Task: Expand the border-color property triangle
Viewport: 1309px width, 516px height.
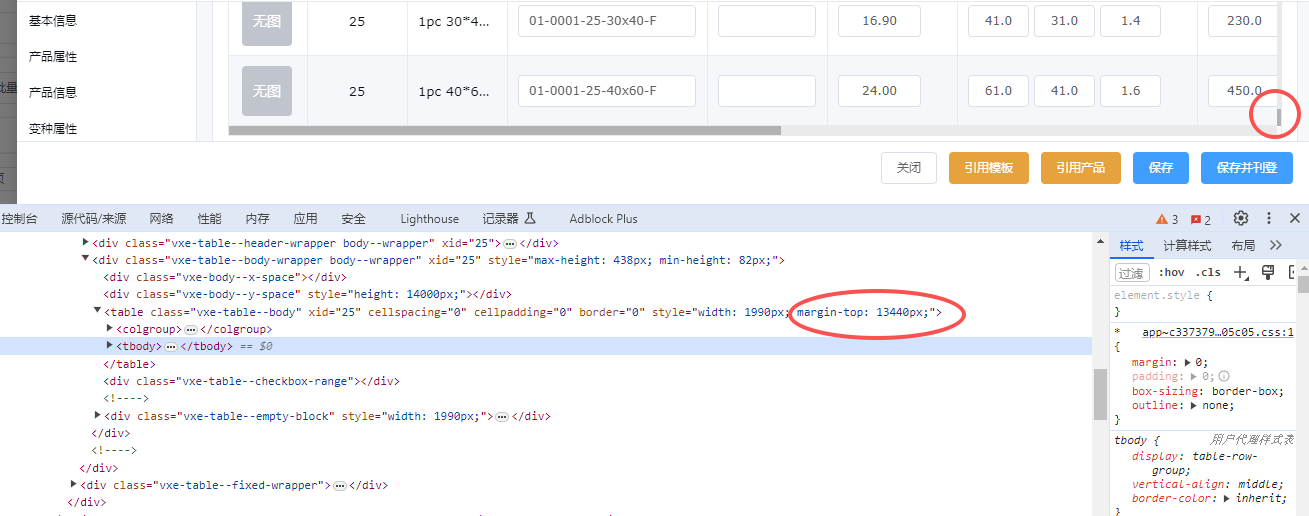Action: click(1227, 498)
